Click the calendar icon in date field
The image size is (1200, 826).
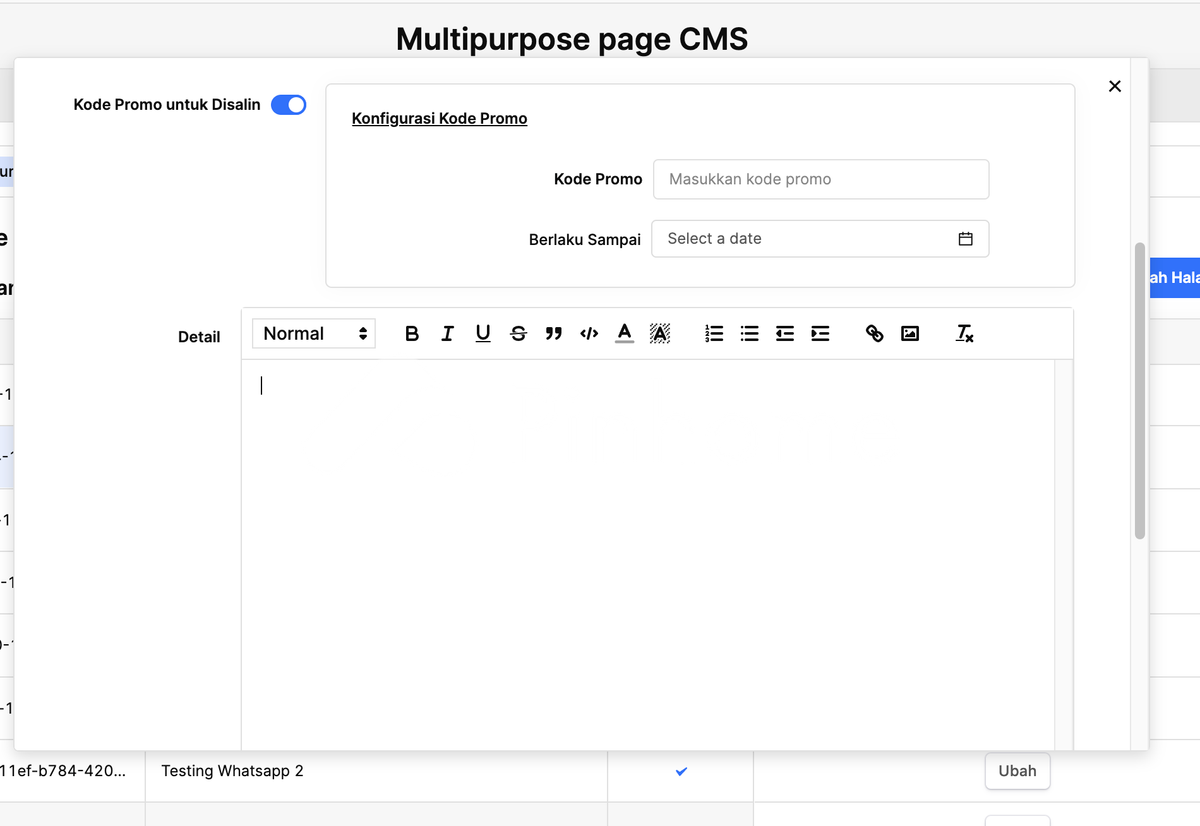click(965, 239)
